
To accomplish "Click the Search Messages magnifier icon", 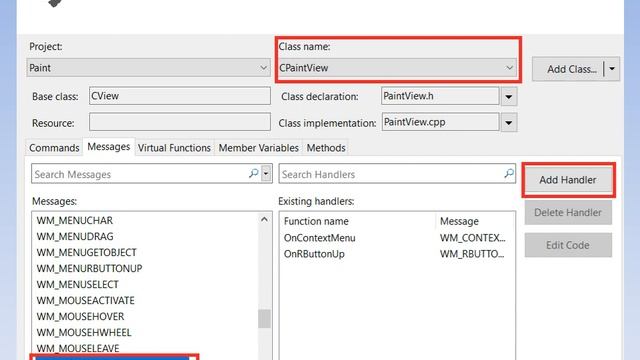I will click(253, 173).
